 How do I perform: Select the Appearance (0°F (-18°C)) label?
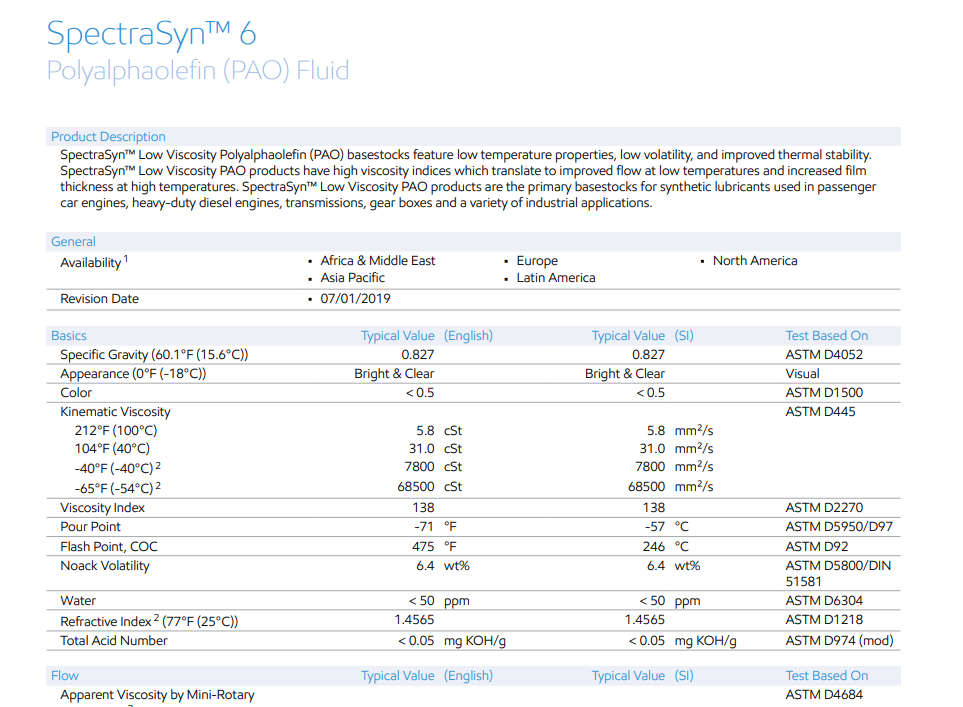point(133,373)
